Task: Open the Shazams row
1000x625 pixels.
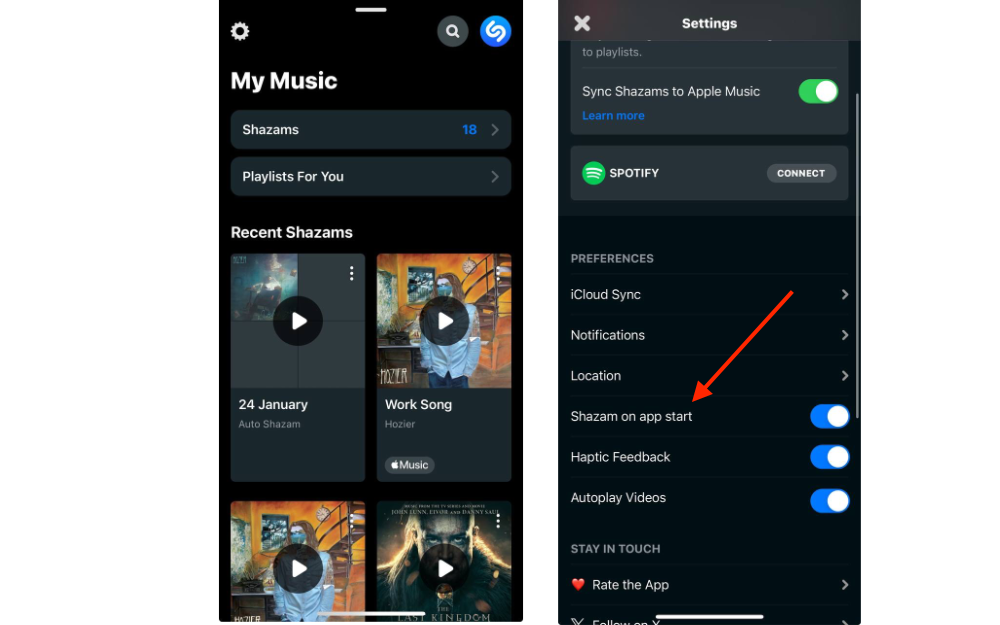Action: pyautogui.click(x=371, y=129)
